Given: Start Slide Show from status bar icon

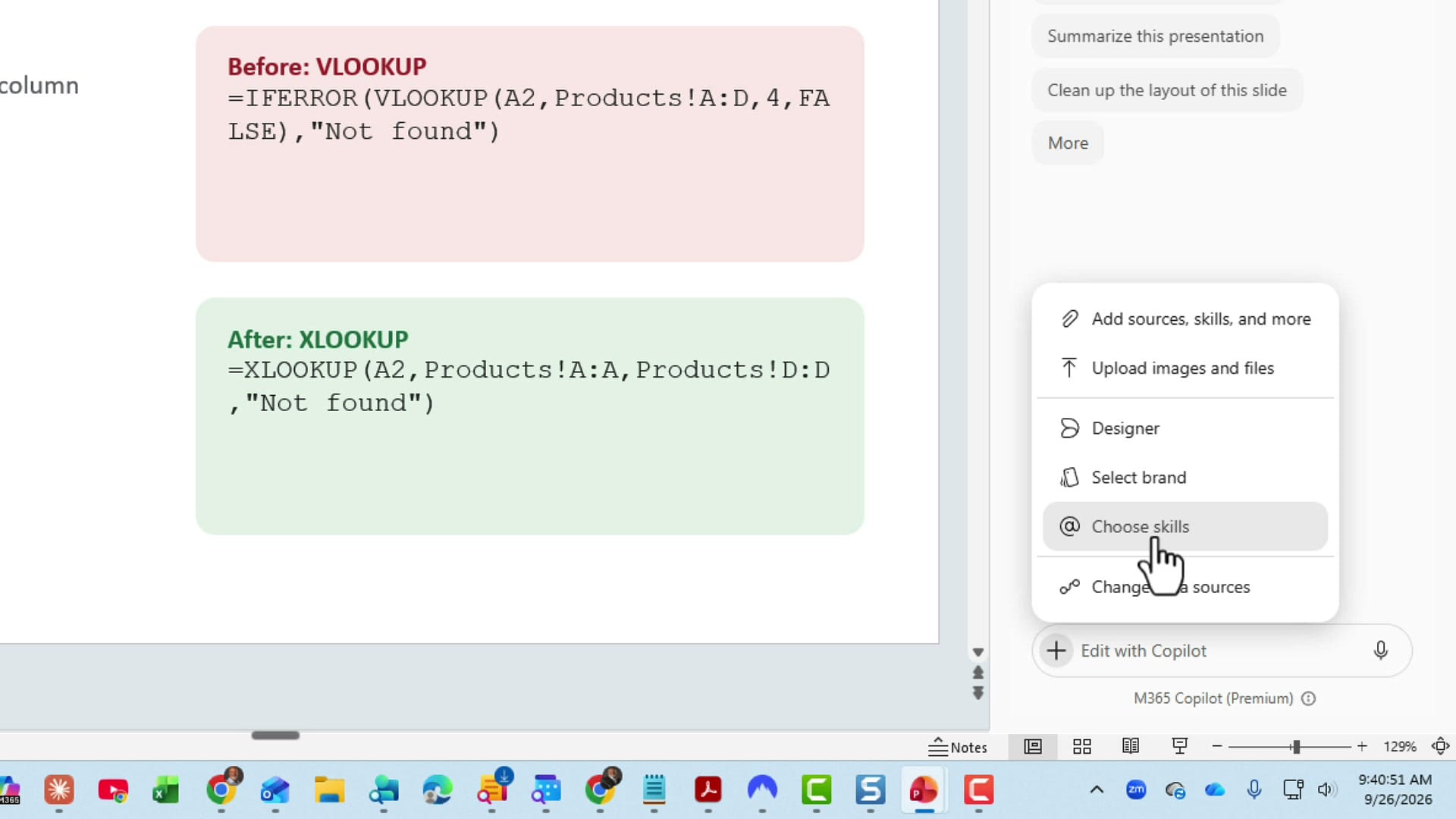Looking at the screenshot, I should point(1179,746).
